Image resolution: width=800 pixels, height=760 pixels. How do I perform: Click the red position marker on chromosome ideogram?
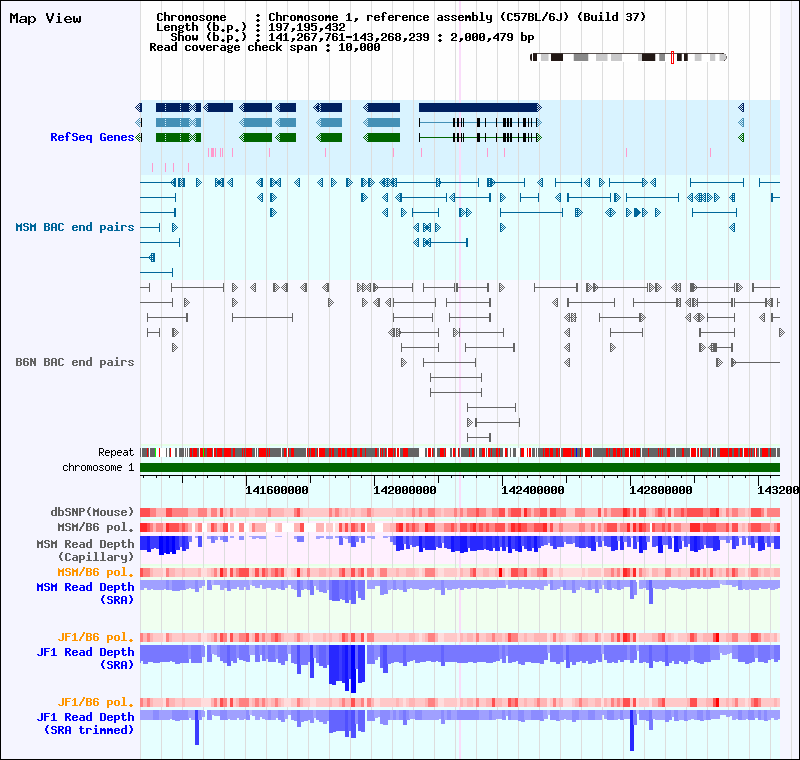pos(672,57)
